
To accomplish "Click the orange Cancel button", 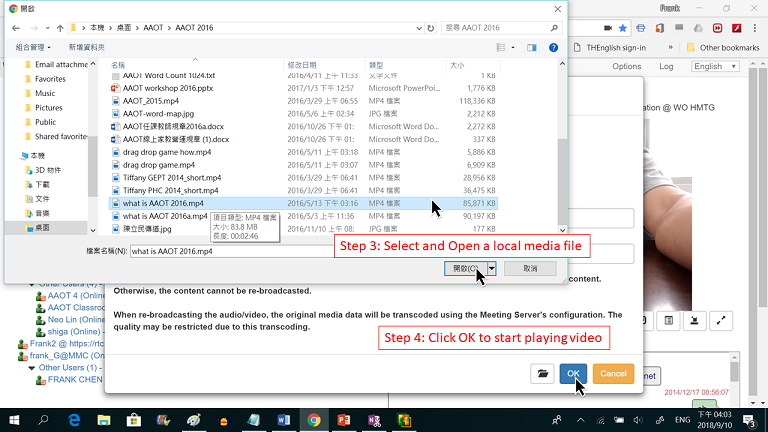I will [613, 373].
